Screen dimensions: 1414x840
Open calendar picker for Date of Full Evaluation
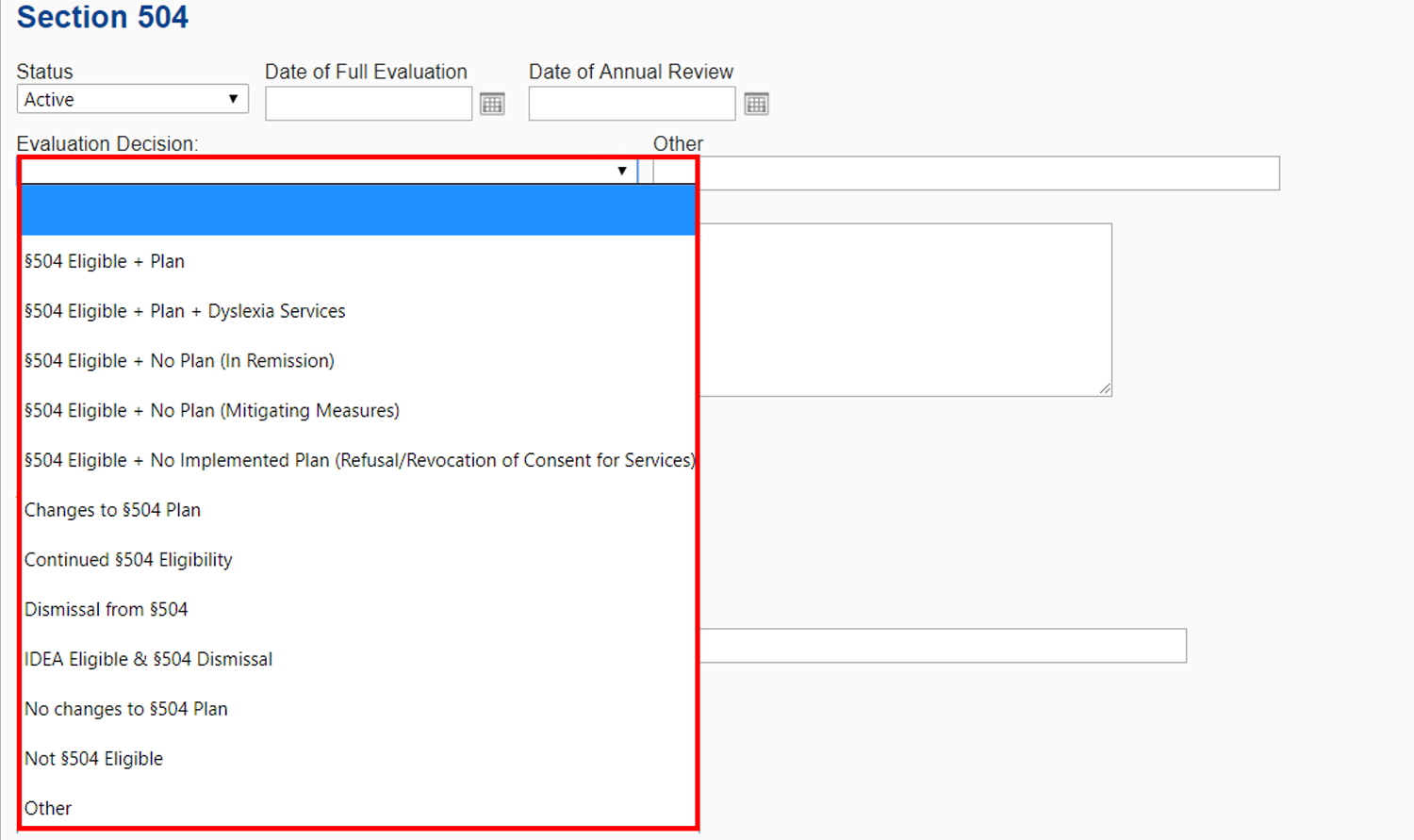492,104
